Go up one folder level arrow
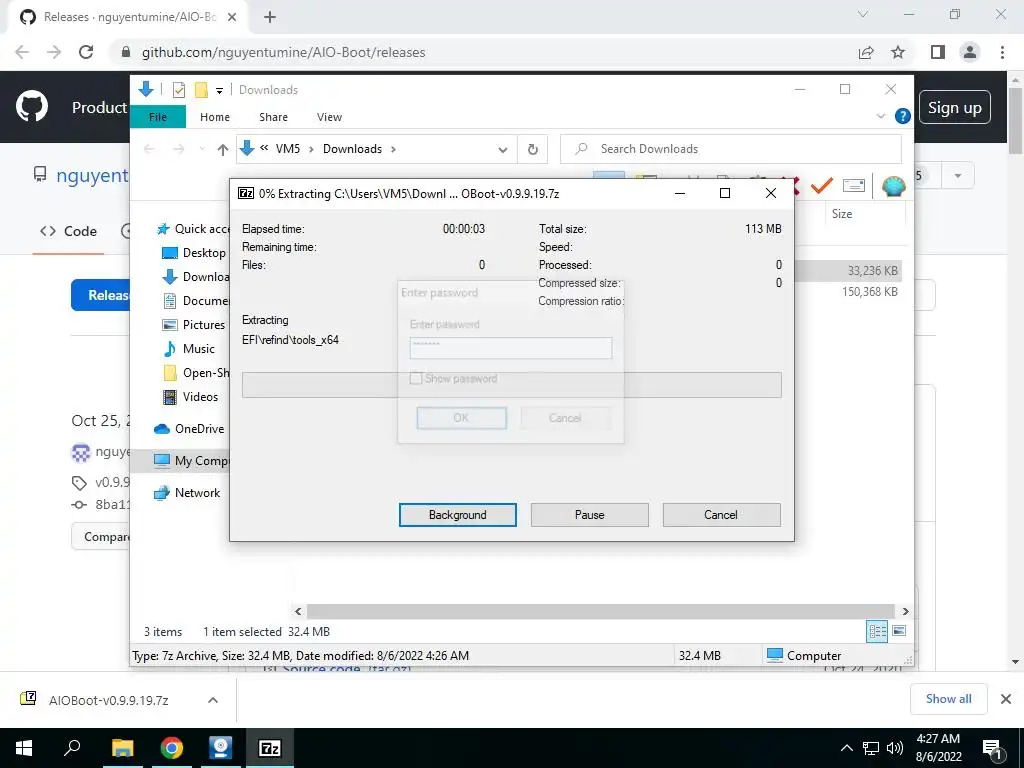1024x768 pixels. 223,150
